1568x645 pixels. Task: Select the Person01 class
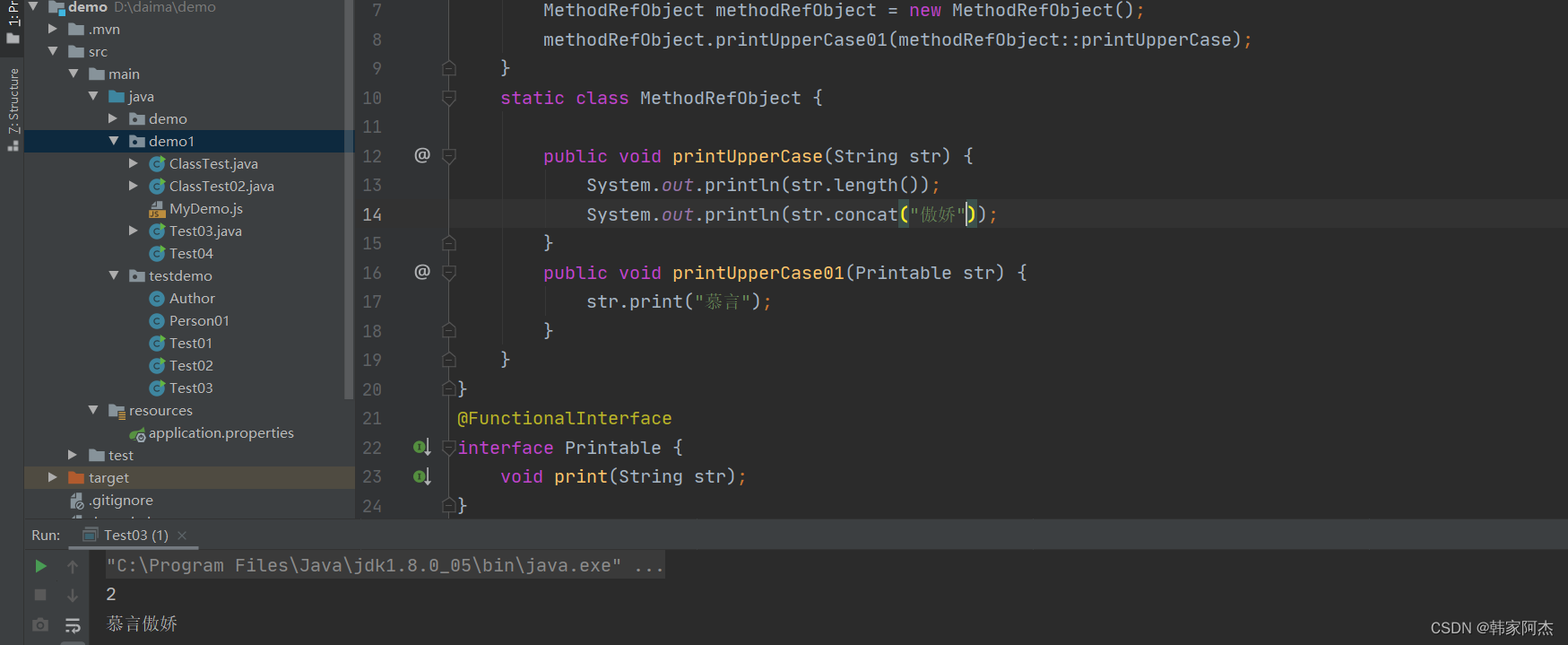coord(199,320)
